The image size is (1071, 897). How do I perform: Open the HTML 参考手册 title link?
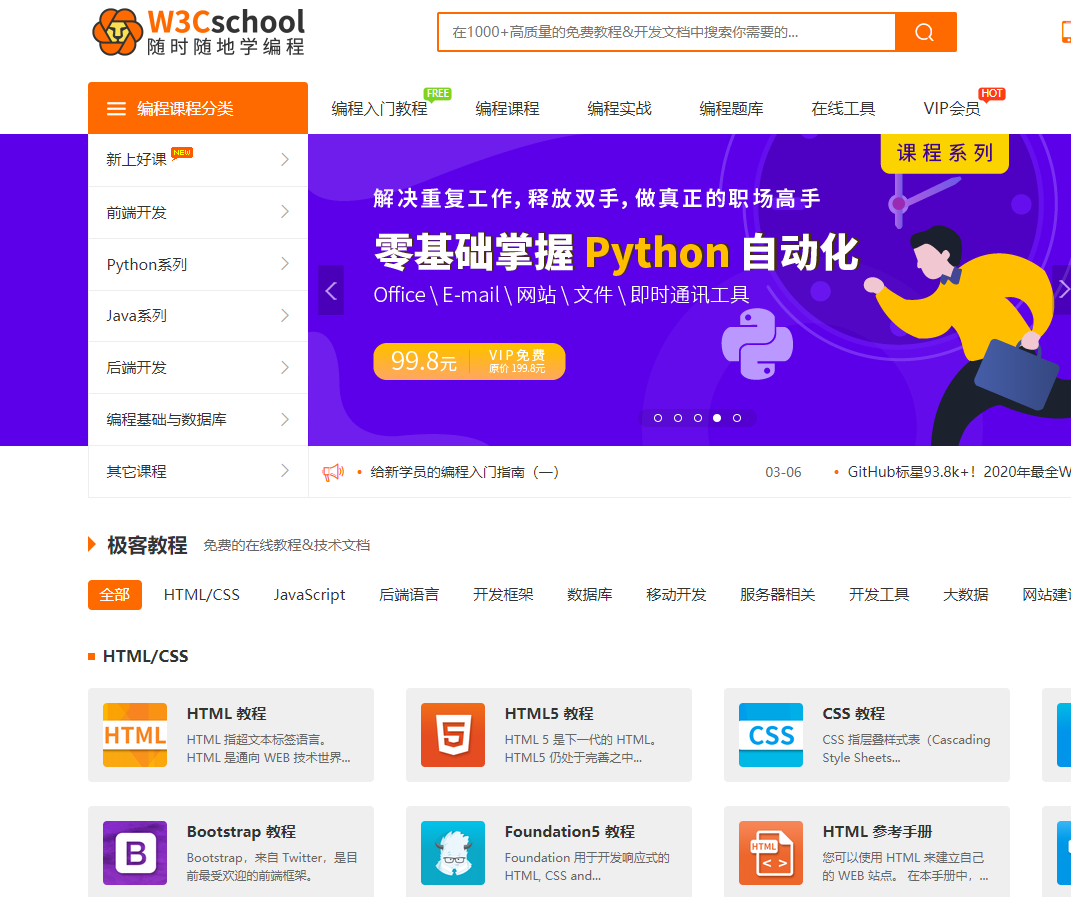(x=877, y=831)
